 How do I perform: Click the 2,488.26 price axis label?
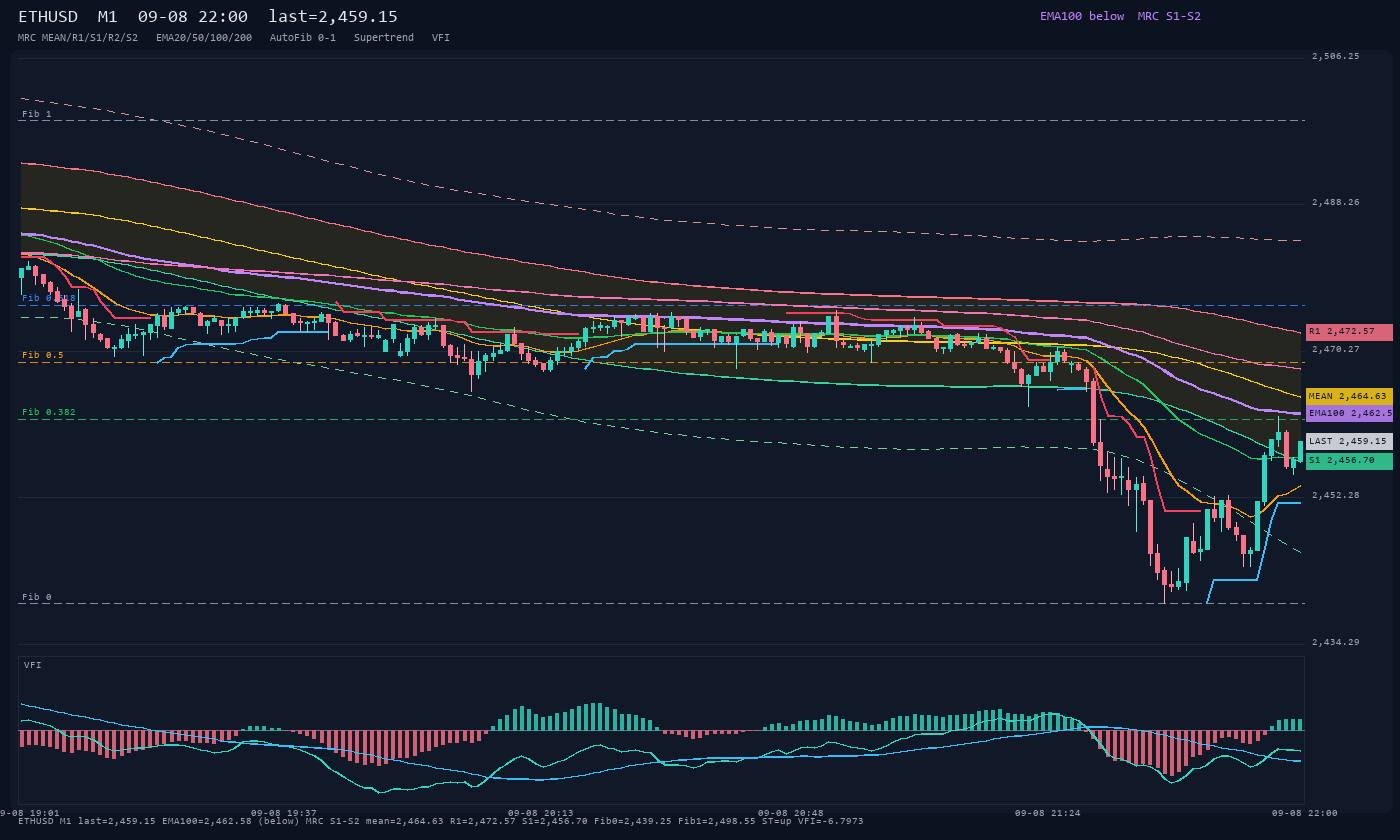point(1336,202)
